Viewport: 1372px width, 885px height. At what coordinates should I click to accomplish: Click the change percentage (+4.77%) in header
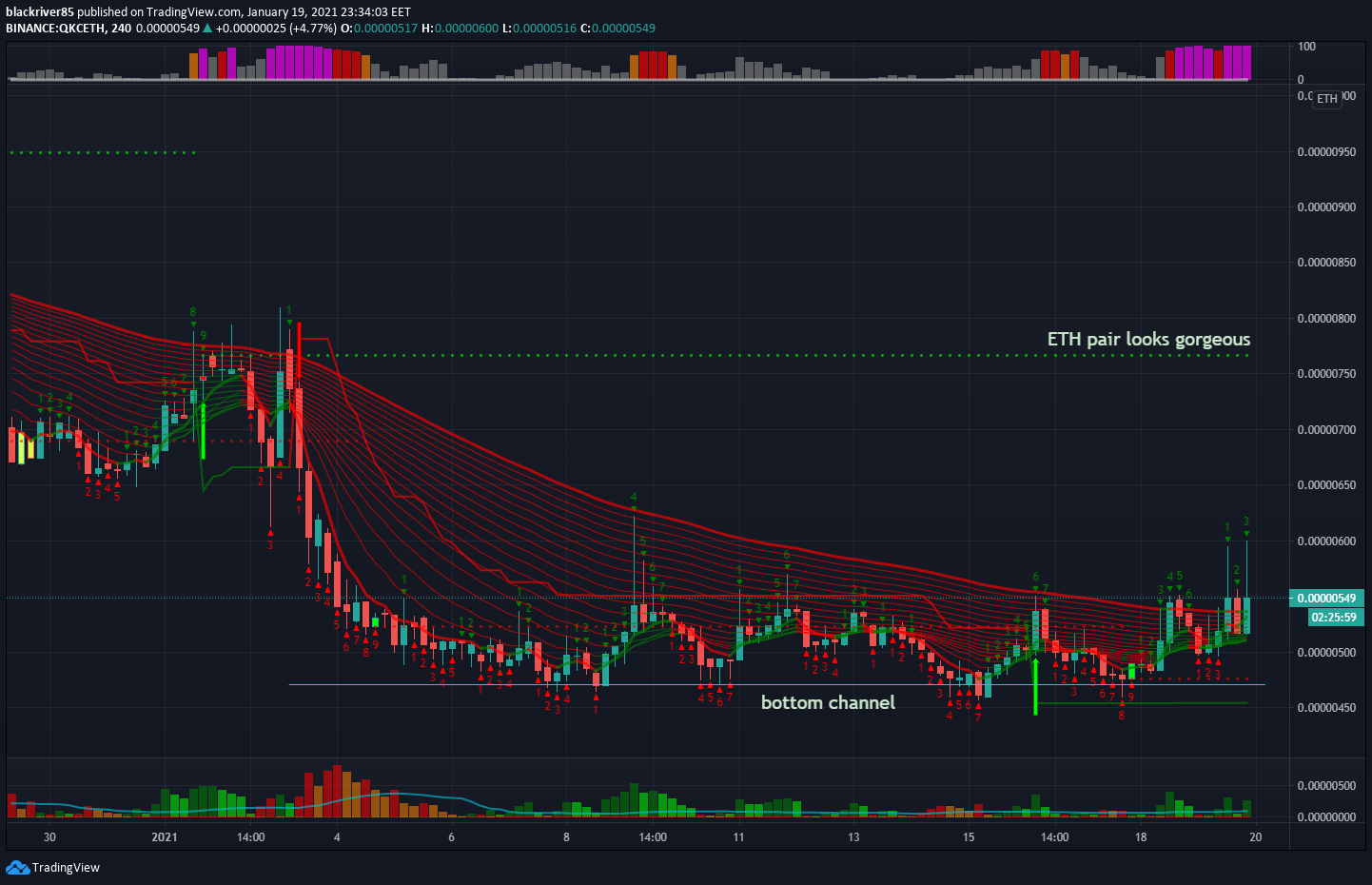[x=313, y=28]
